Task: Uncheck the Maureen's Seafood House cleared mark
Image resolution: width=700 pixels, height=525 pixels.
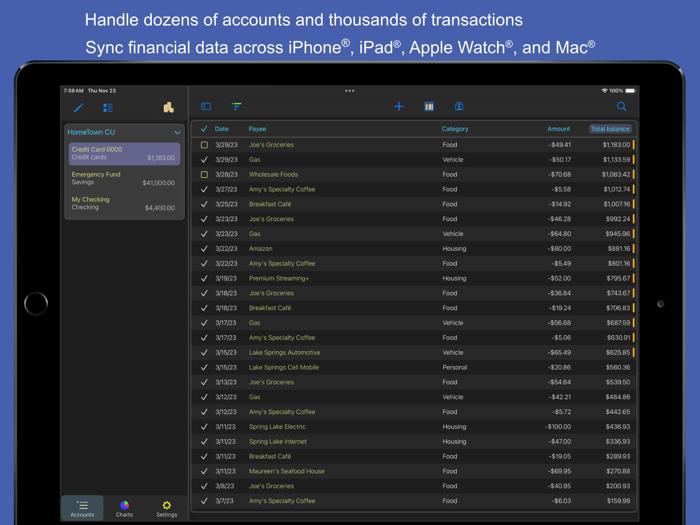Action: (x=204, y=471)
